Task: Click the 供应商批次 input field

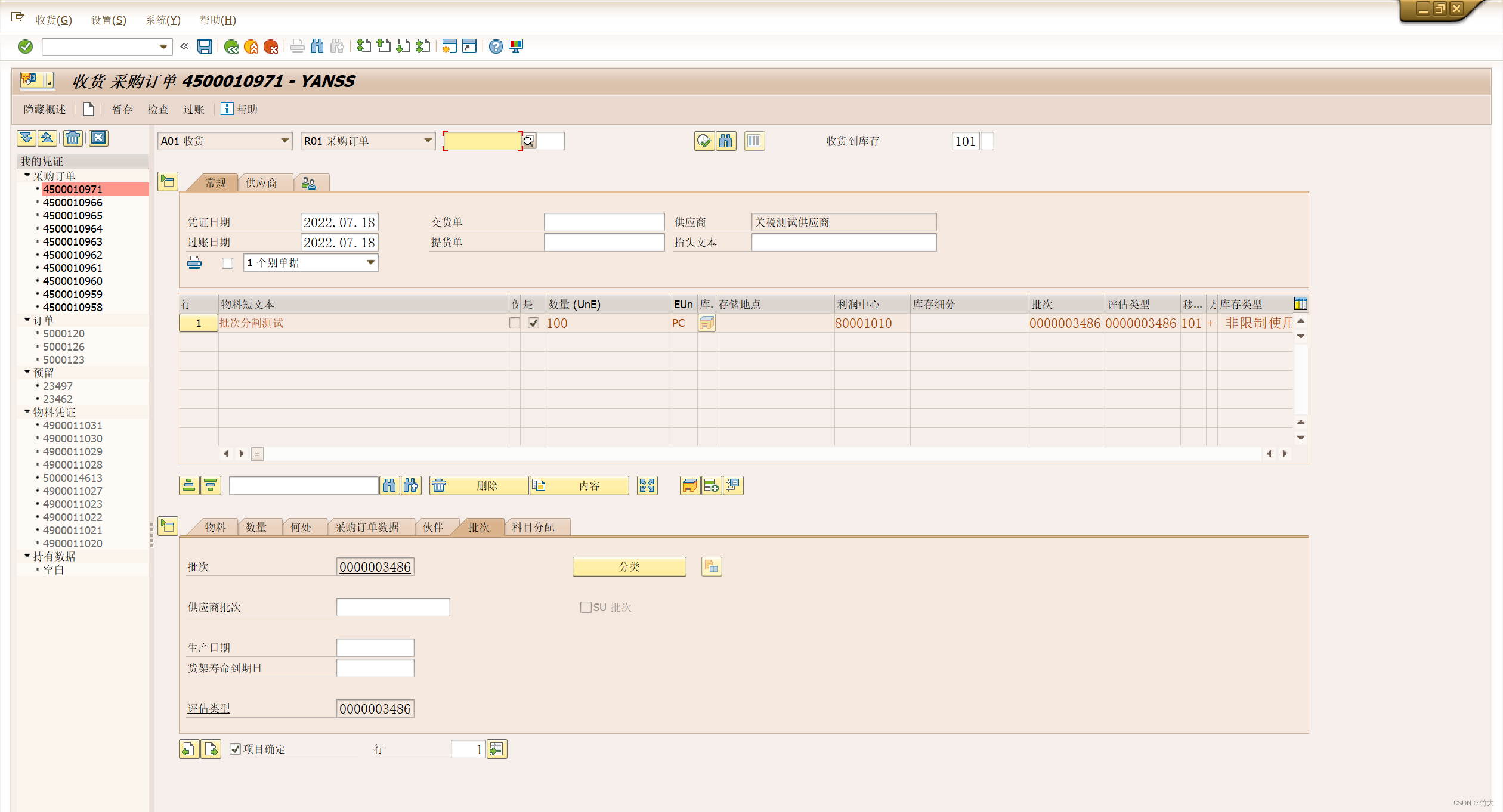Action: [392, 608]
